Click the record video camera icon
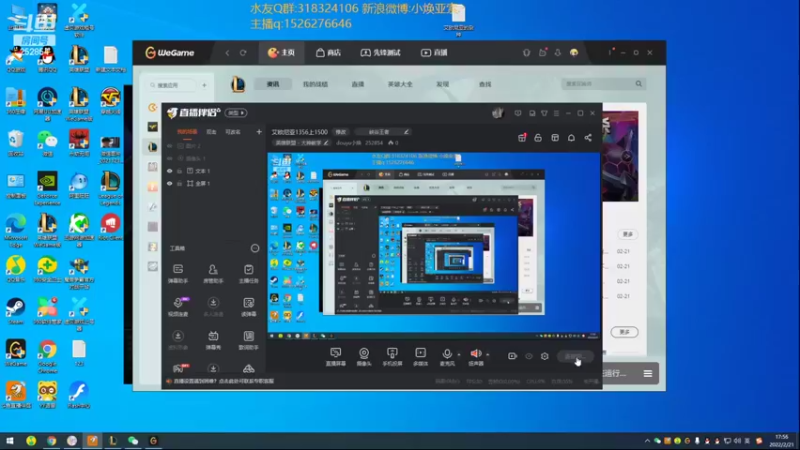Image resolution: width=800 pixels, height=450 pixels. tap(512, 356)
